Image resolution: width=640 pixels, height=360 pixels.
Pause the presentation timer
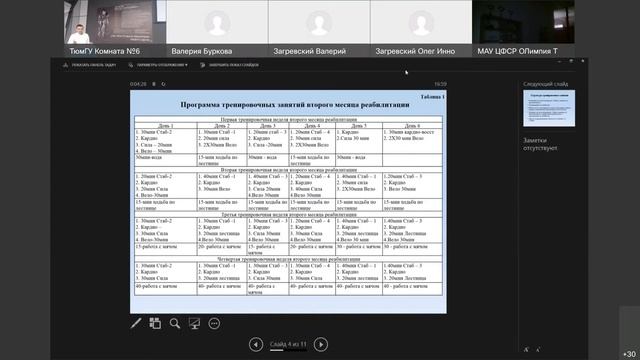[154, 84]
